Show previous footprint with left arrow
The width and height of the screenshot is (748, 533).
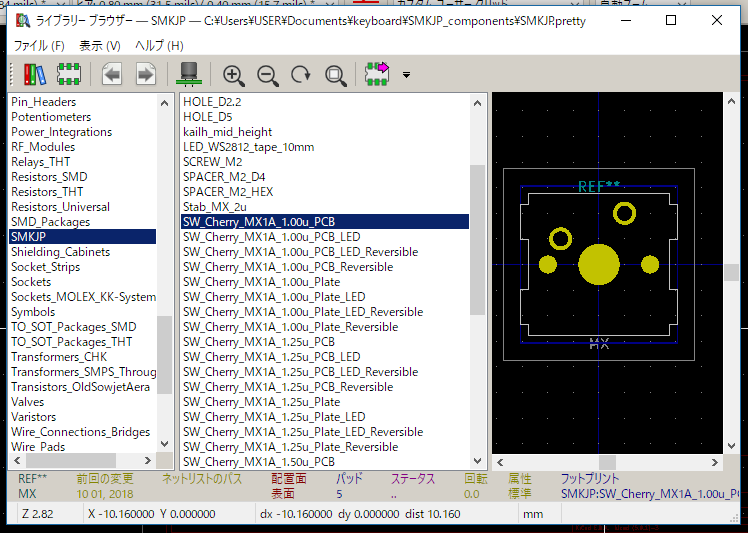[x=112, y=74]
